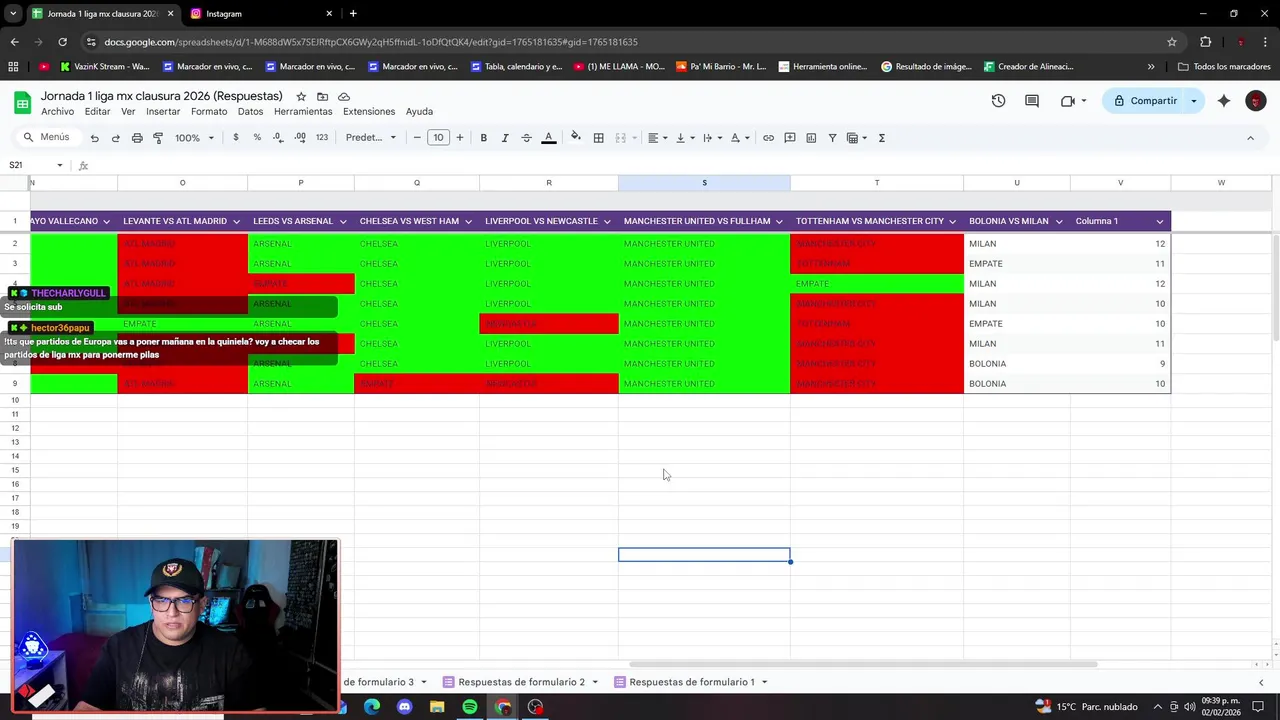Print the spreadsheet using printer icon
Image resolution: width=1280 pixels, height=720 pixels.
coord(137,138)
